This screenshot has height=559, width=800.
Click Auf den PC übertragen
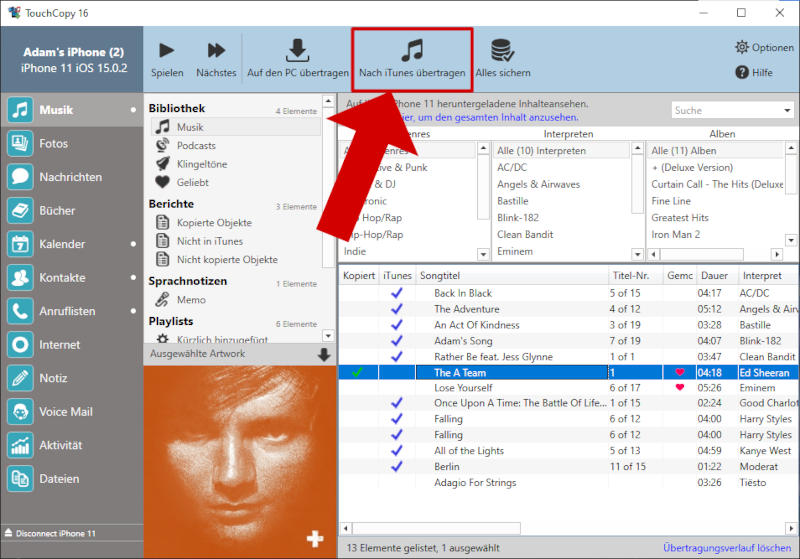pos(297,59)
